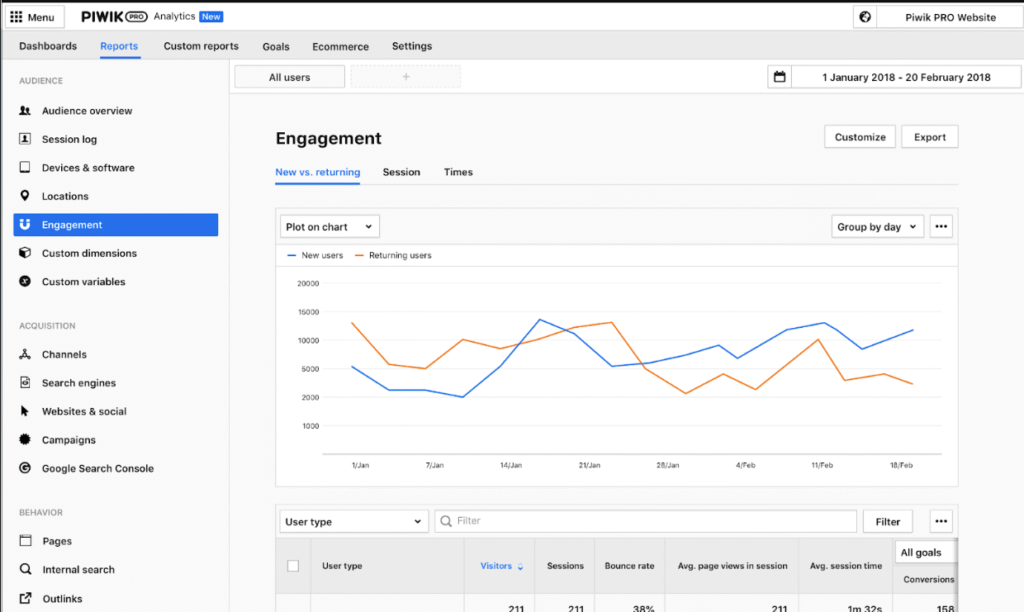The height and width of the screenshot is (612, 1024).
Task: Switch to the Session tab
Action: [401, 172]
